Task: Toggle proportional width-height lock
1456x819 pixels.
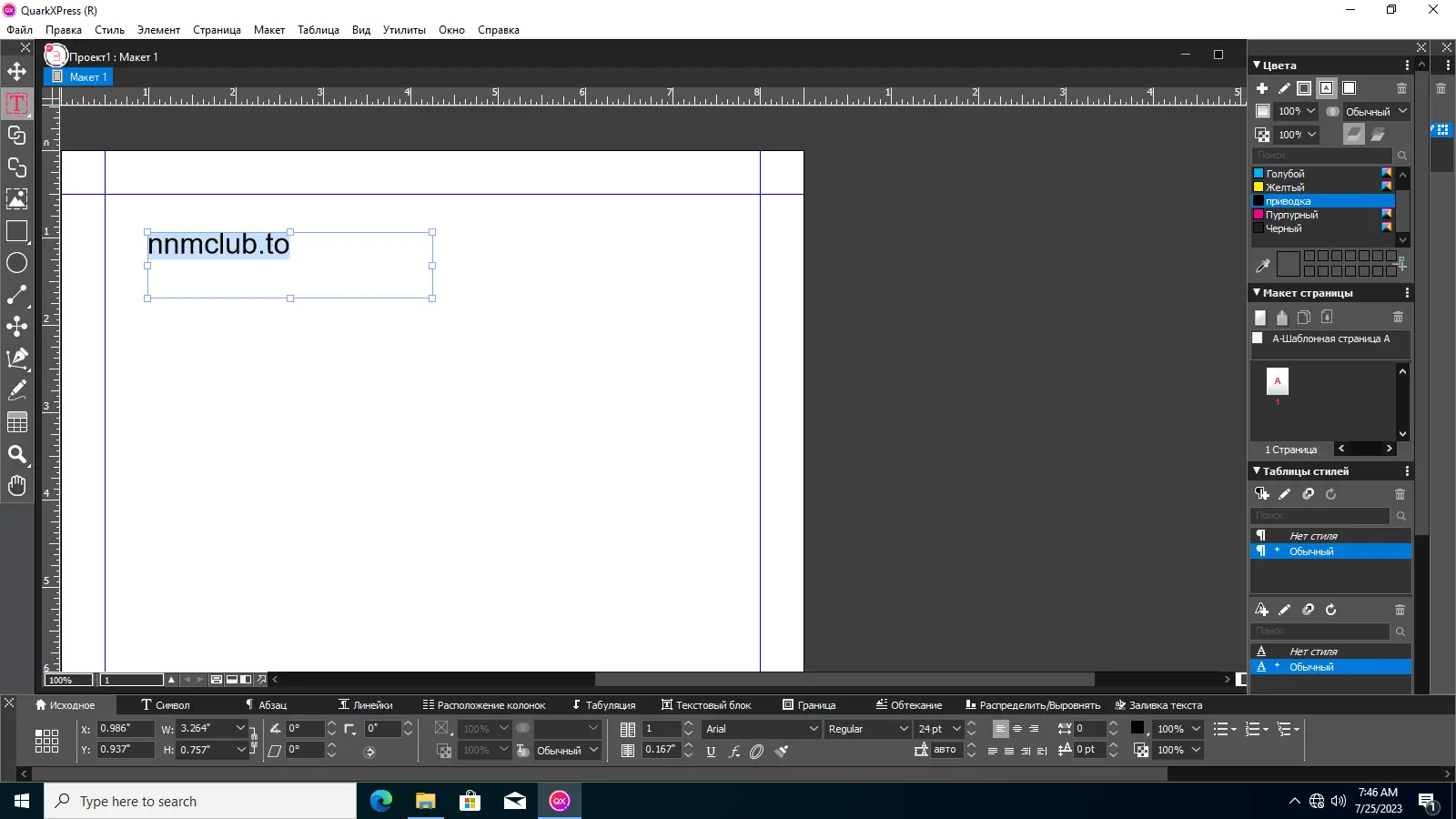Action: click(x=254, y=739)
